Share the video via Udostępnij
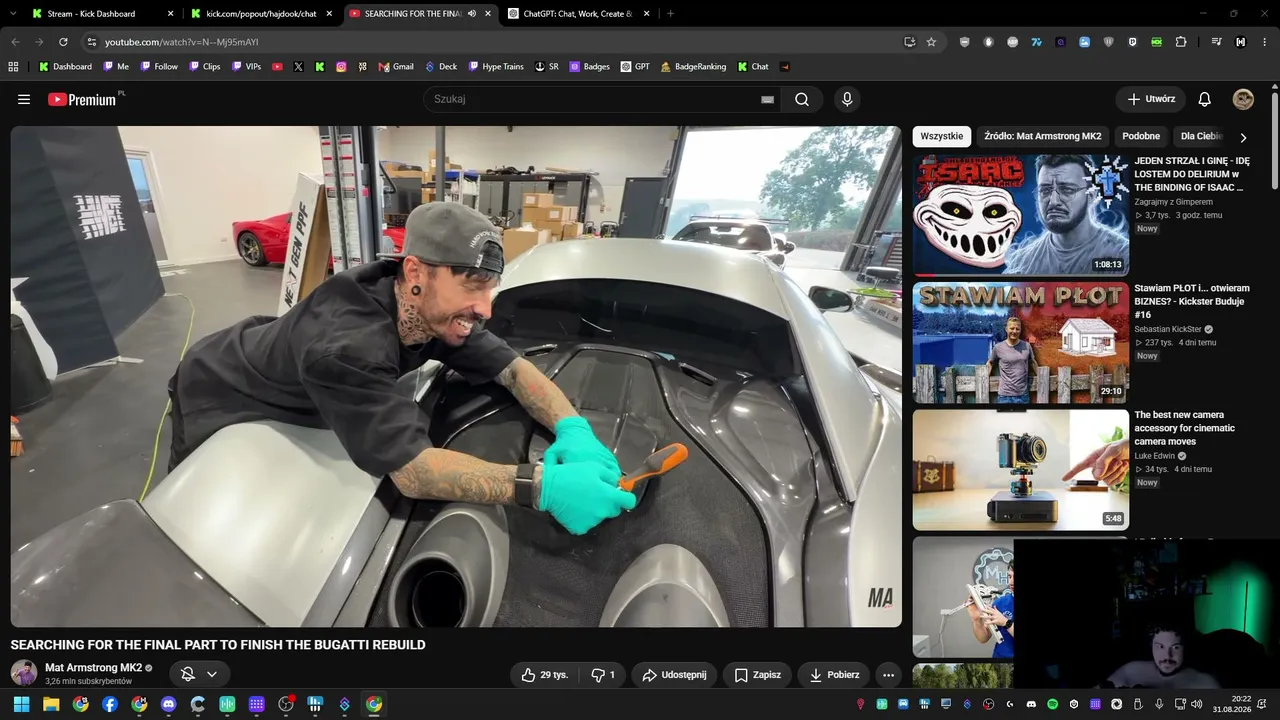Image resolution: width=1280 pixels, height=720 pixels. 674,675
